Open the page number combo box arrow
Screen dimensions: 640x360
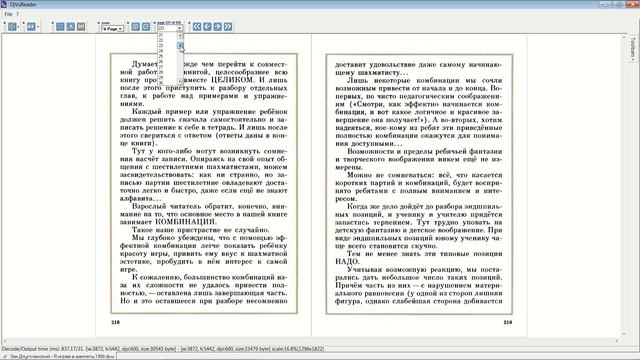point(179,29)
